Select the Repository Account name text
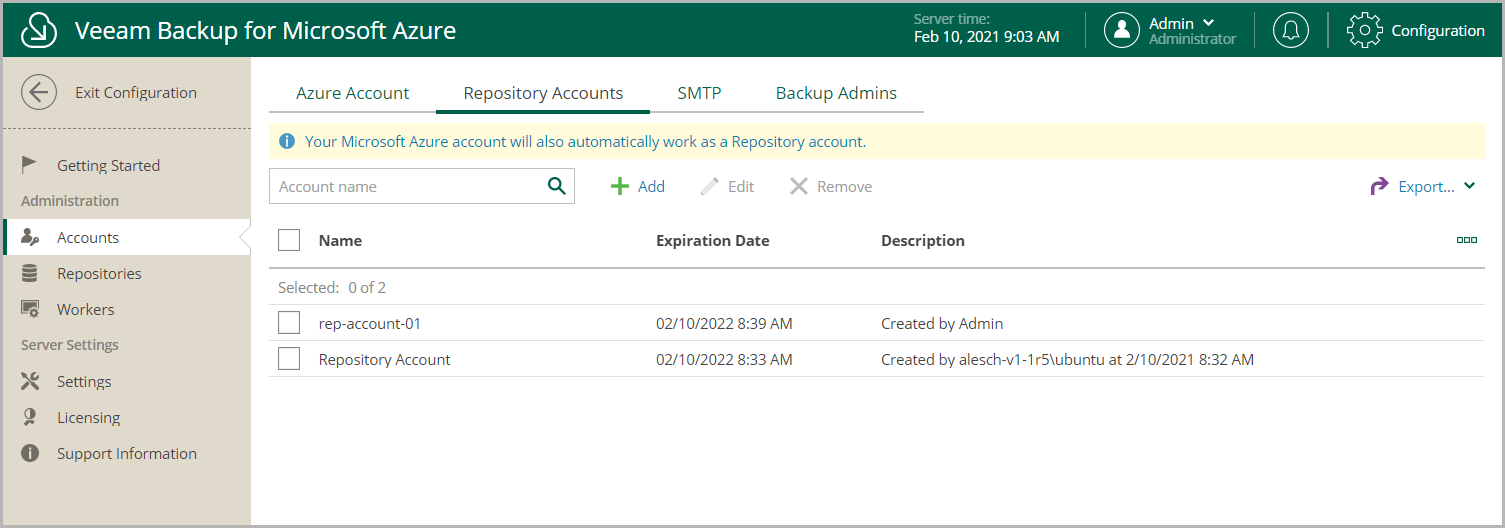The height and width of the screenshot is (528, 1505). tap(385, 359)
